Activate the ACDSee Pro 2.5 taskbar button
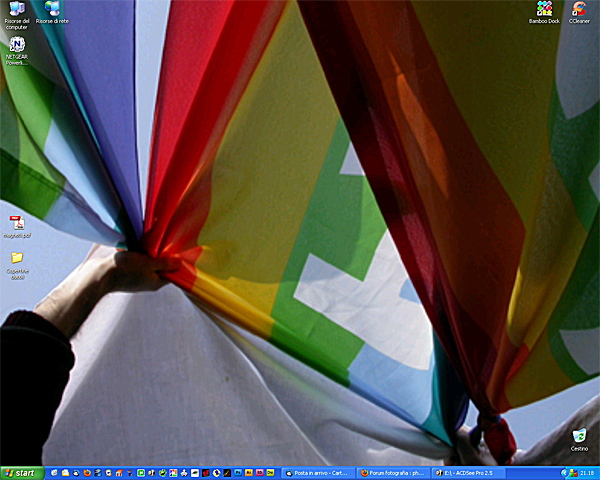600x480 pixels. tap(468, 472)
